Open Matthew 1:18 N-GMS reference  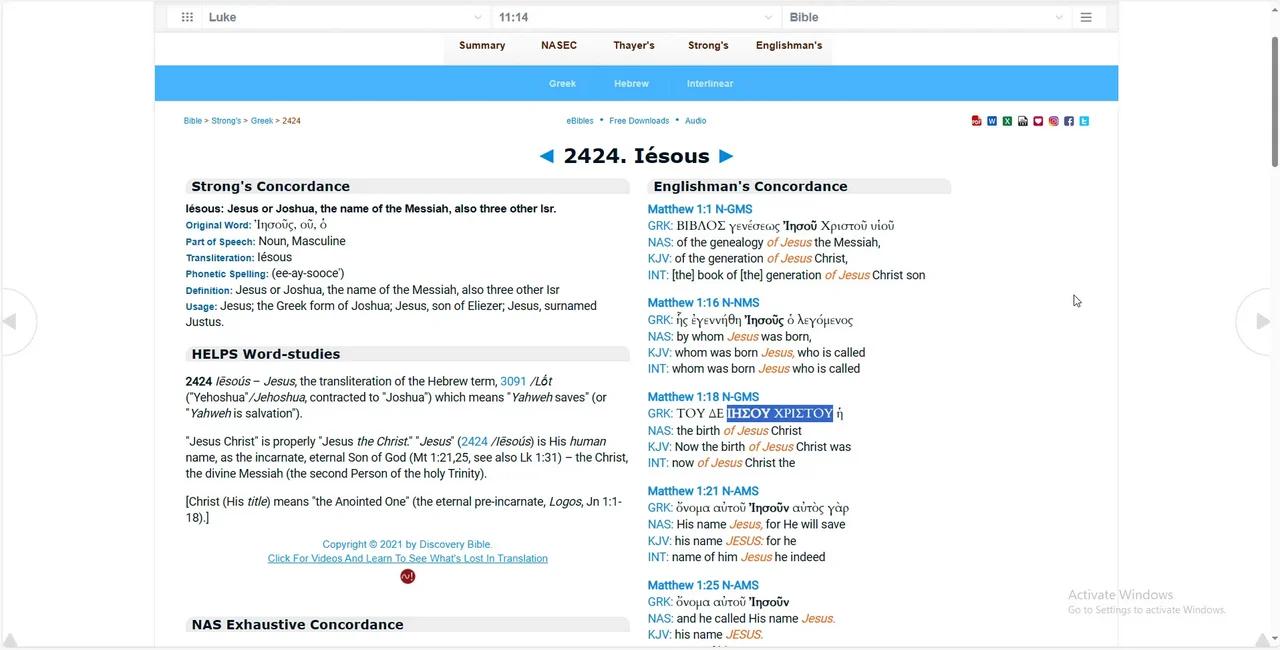pos(703,397)
